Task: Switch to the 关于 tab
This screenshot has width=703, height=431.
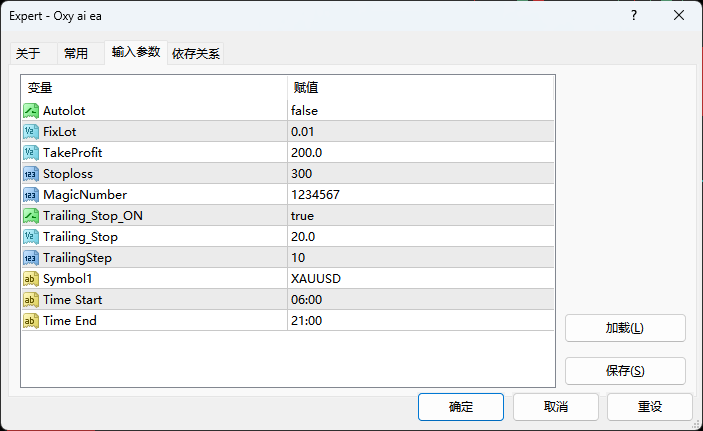Action: pos(28,54)
